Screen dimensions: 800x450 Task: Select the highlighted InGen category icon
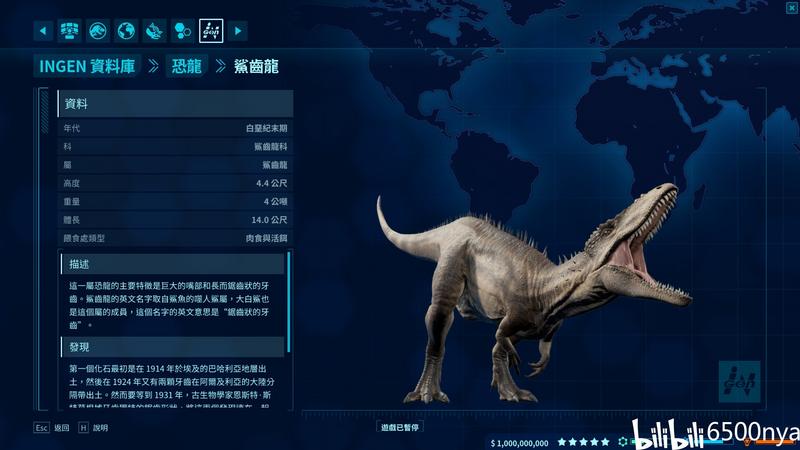point(211,31)
